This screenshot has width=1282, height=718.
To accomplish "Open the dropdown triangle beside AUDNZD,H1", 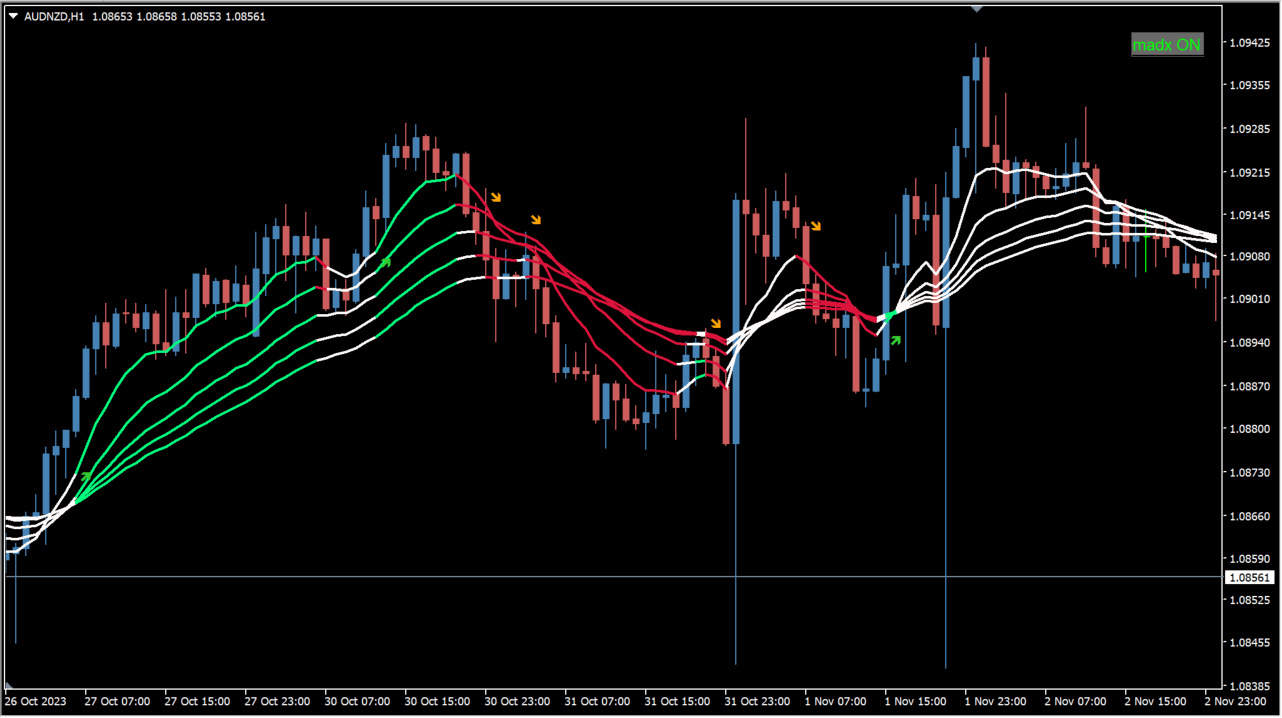I will point(13,16).
